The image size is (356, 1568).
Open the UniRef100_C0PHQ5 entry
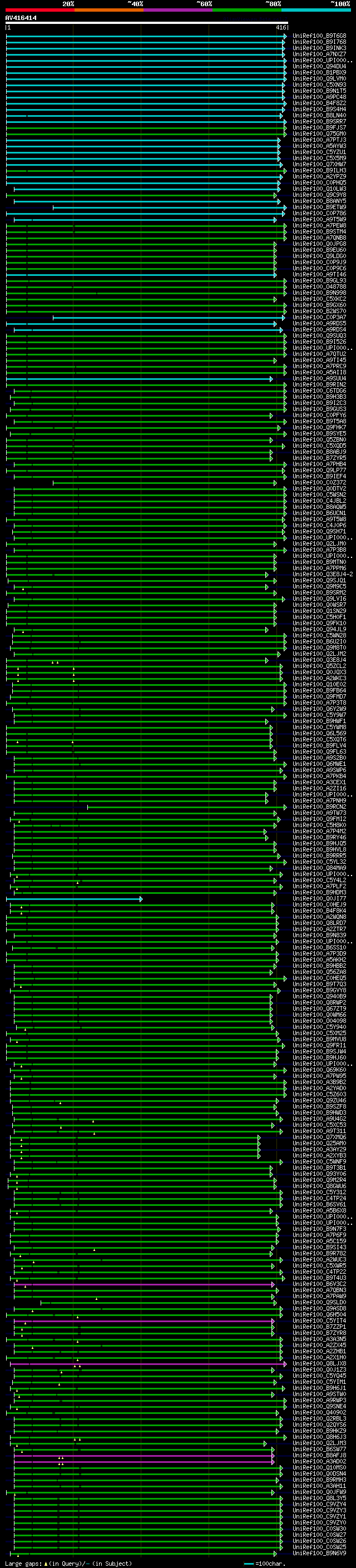pos(319,182)
